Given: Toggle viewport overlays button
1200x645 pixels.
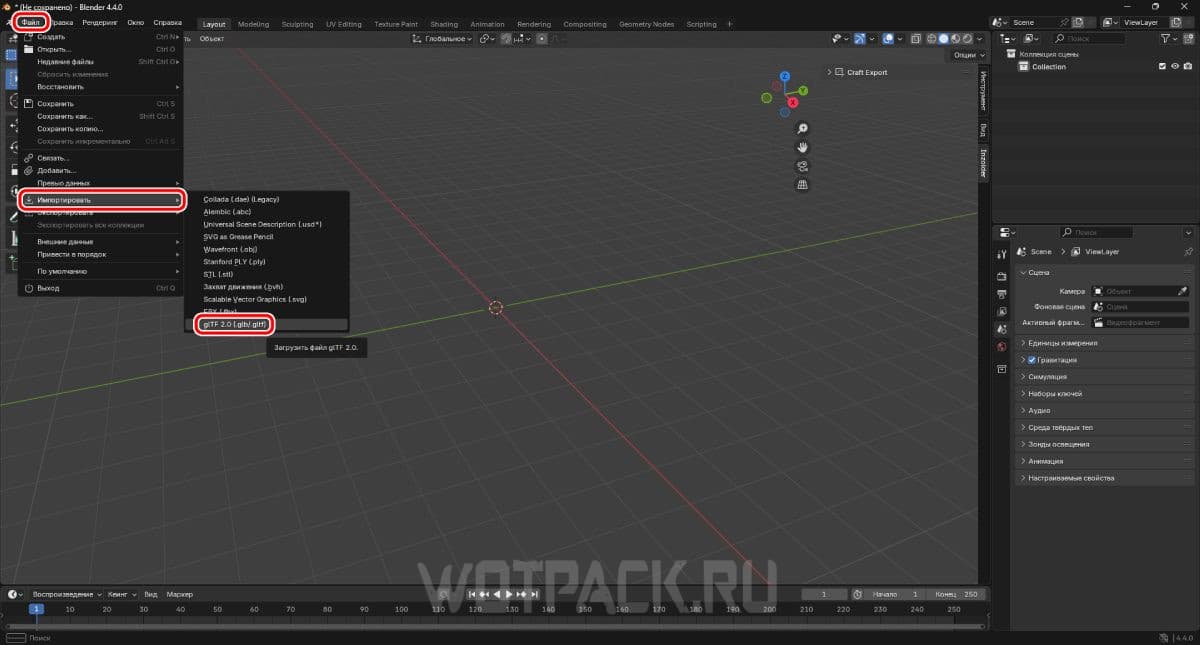Looking at the screenshot, I should (x=886, y=39).
